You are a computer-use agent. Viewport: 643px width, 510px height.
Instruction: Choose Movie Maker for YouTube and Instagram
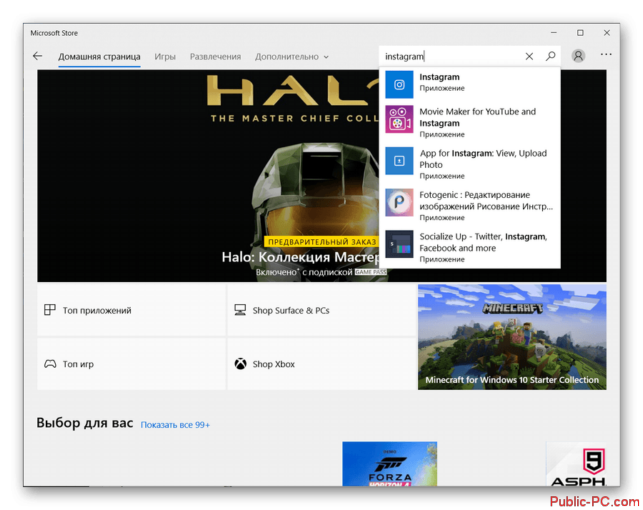click(477, 117)
